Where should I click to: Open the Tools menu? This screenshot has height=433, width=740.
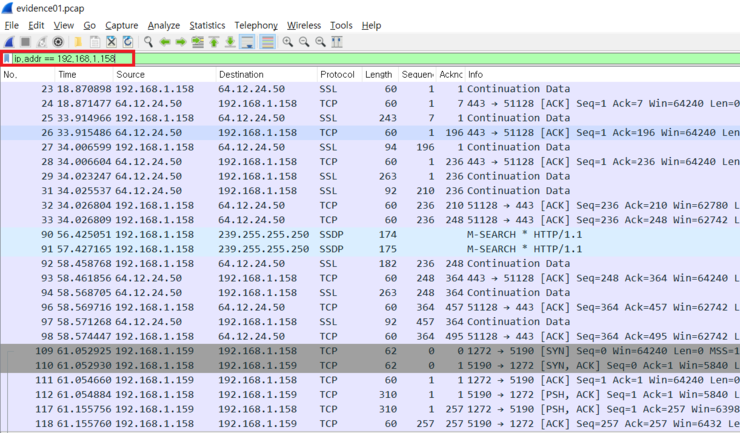pyautogui.click(x=341, y=25)
